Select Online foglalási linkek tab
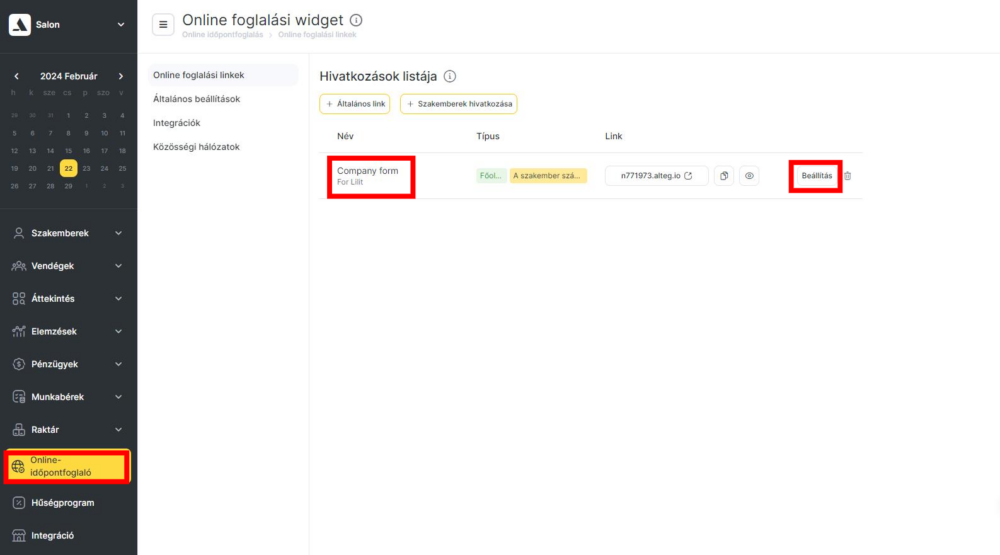The image size is (1000, 555). click(x=223, y=75)
